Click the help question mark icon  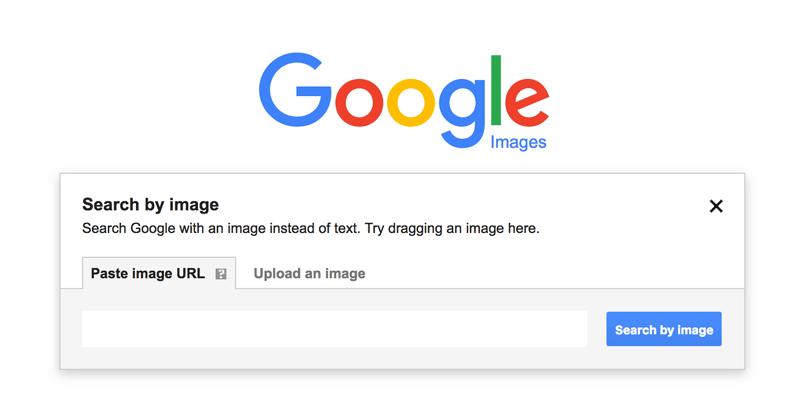tap(221, 274)
